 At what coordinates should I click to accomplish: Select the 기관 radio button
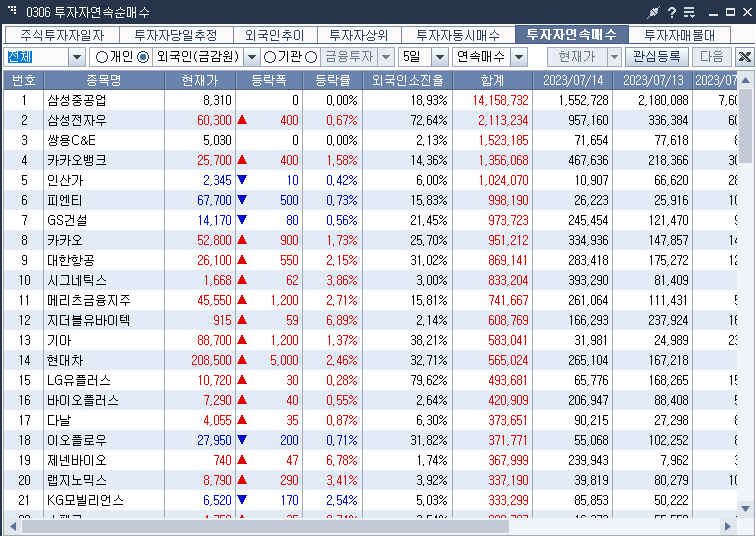tap(270, 57)
